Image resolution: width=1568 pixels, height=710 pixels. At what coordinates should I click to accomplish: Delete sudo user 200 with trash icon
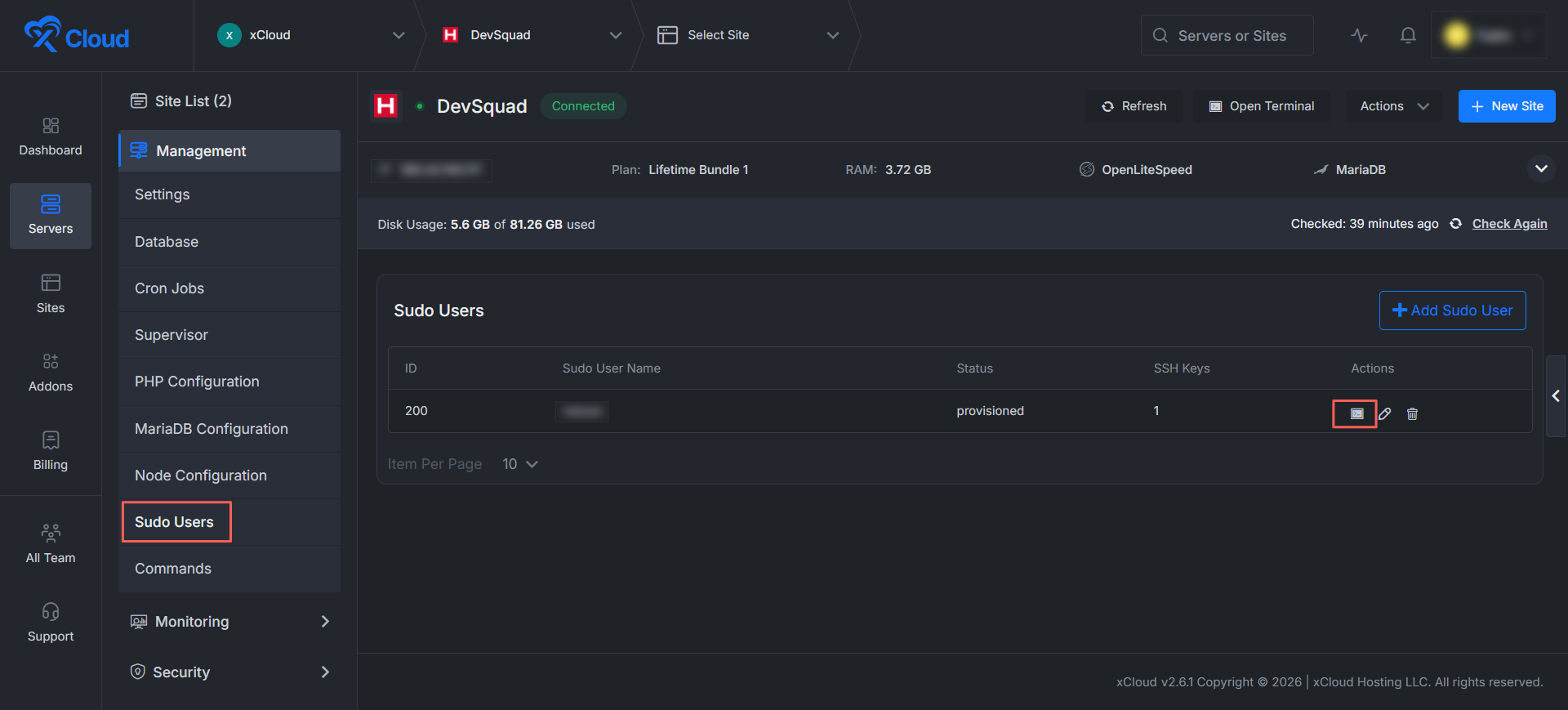click(x=1412, y=414)
